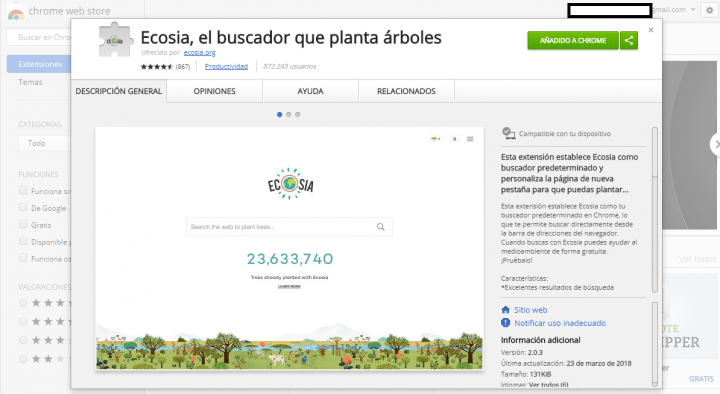Click the Sitio web house icon

(506, 310)
